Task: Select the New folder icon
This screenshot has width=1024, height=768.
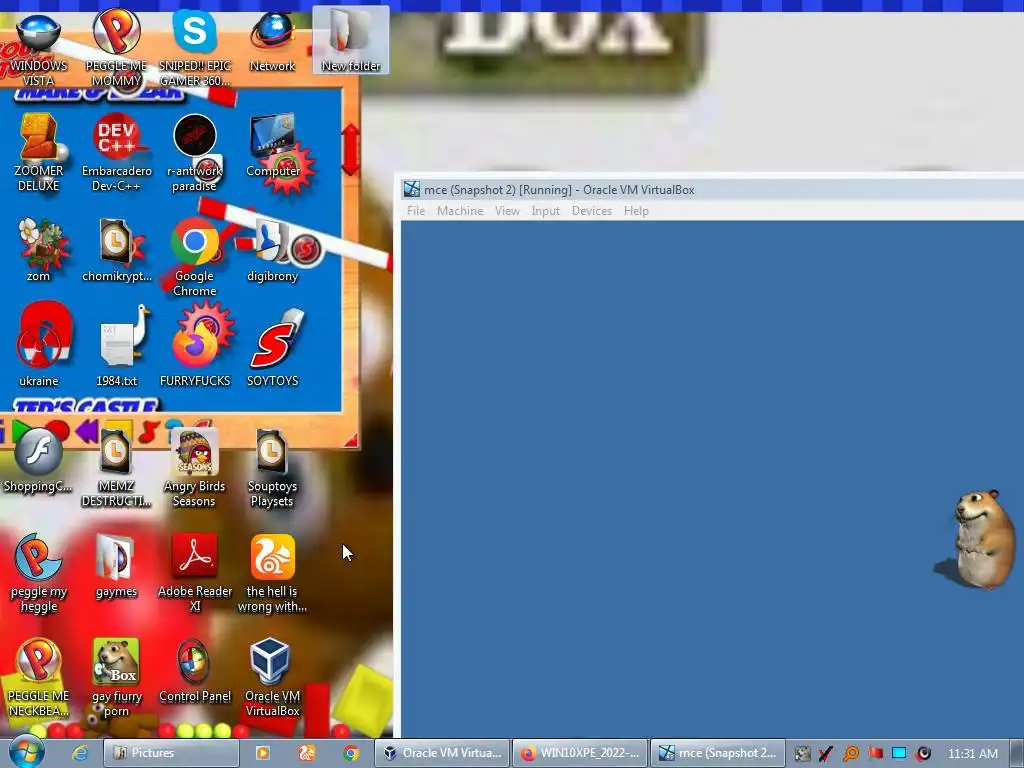Action: point(351,40)
